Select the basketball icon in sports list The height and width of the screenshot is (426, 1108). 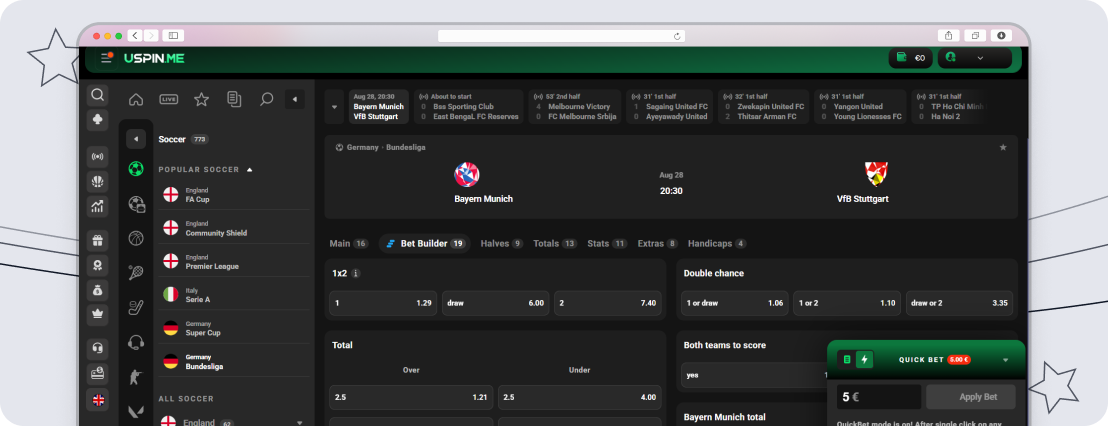tap(136, 239)
